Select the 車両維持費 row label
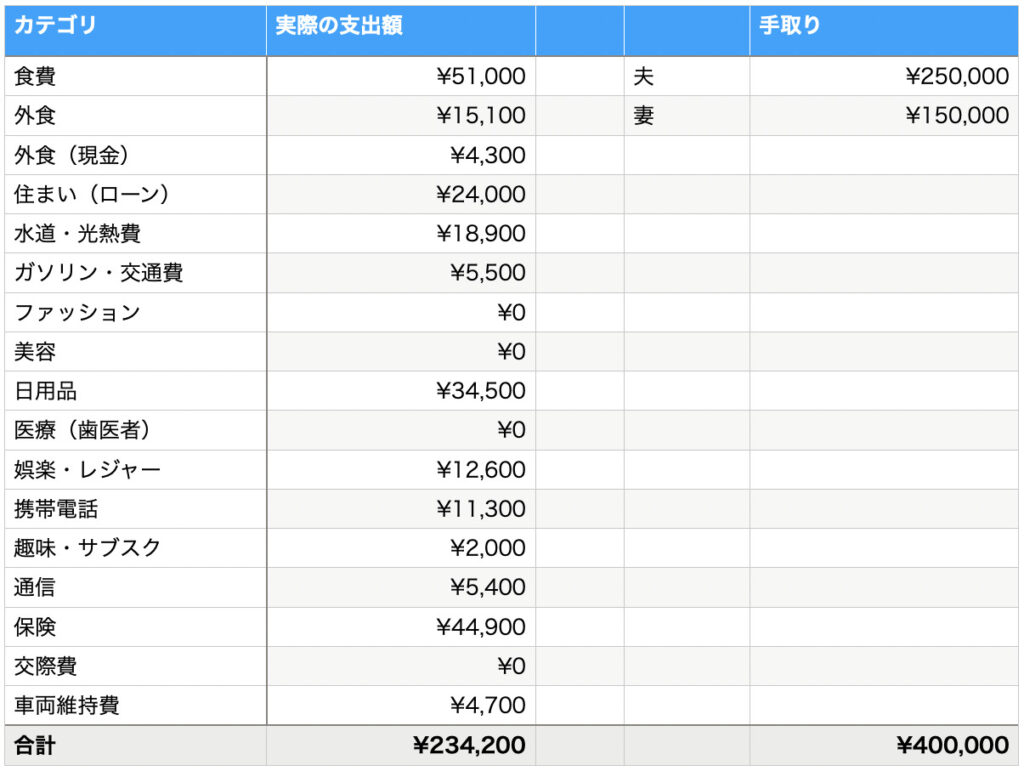Viewport: 1024px width, 771px height. pyautogui.click(x=135, y=705)
